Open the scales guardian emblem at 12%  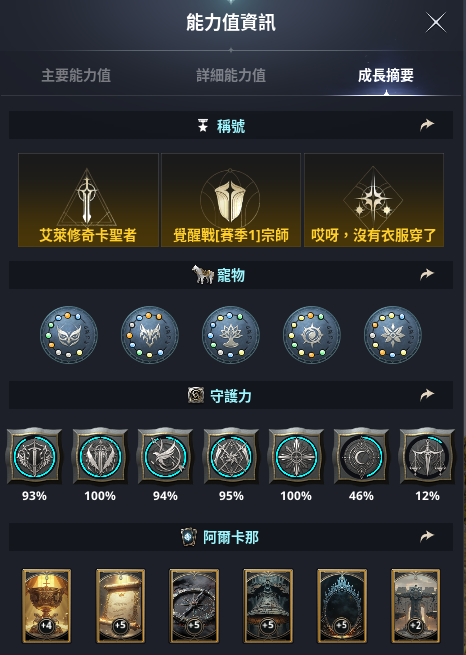427,456
